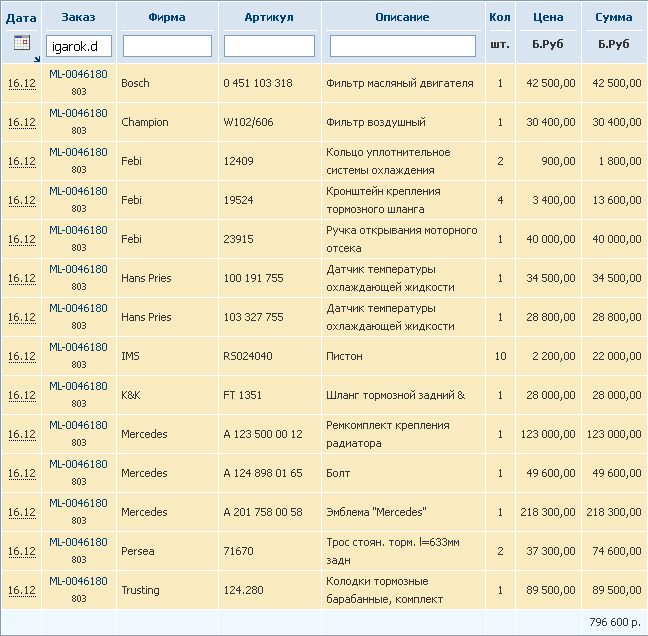Sort by the Фирма column header

tap(167, 17)
